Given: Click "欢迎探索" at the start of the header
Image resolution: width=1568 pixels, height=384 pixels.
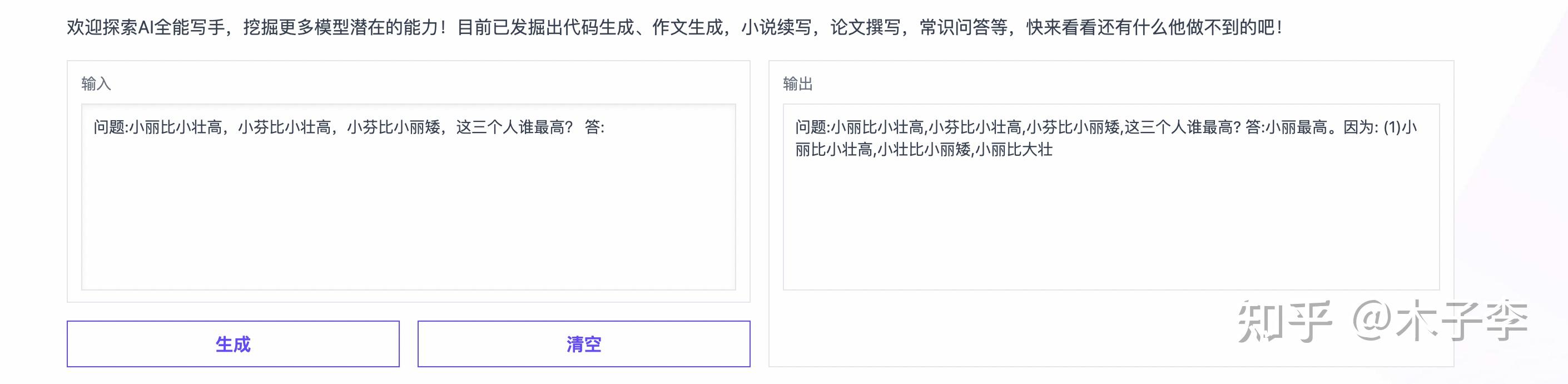Looking at the screenshot, I should tap(102, 27).
